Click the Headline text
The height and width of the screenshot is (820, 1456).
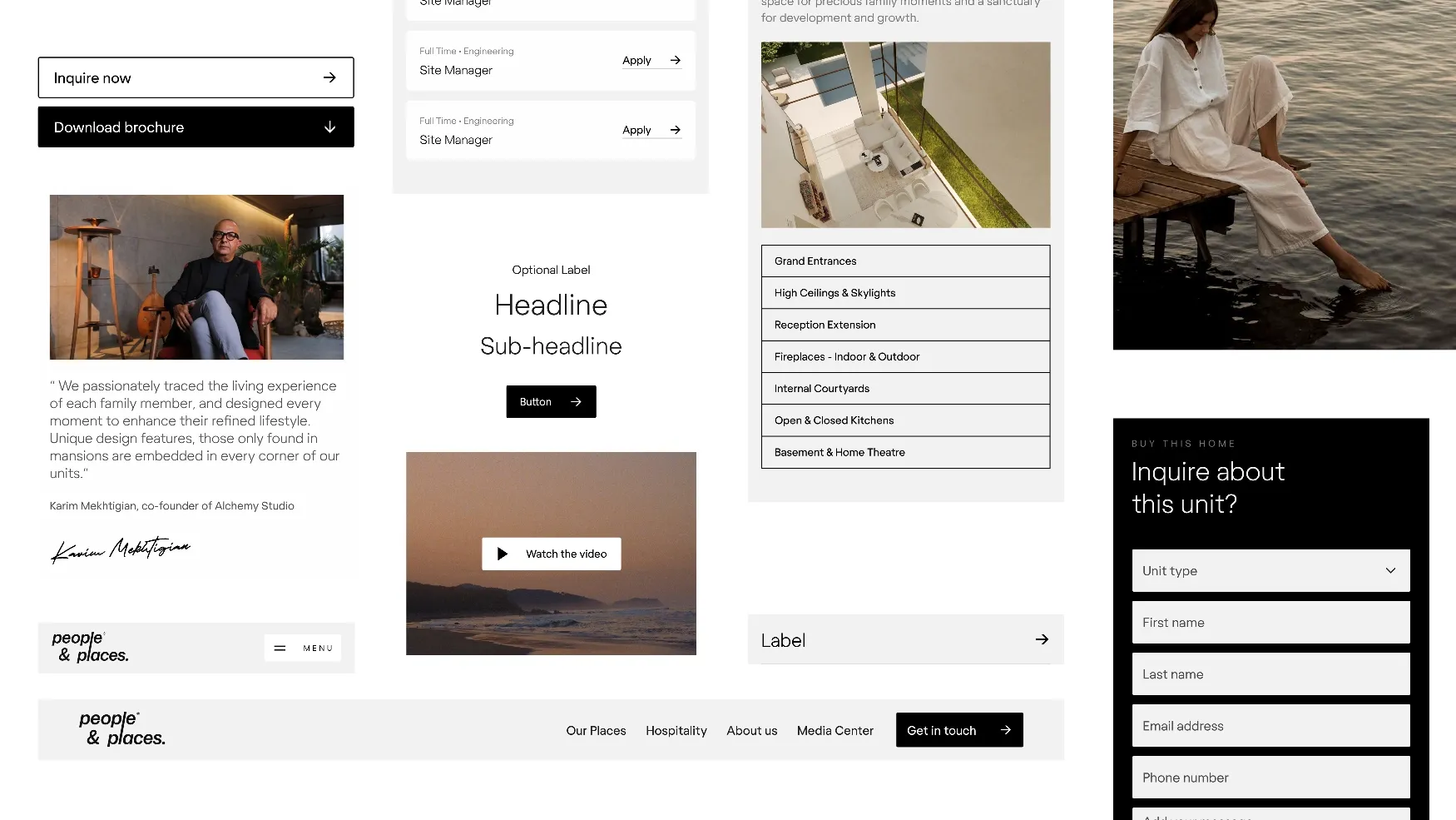(x=551, y=305)
